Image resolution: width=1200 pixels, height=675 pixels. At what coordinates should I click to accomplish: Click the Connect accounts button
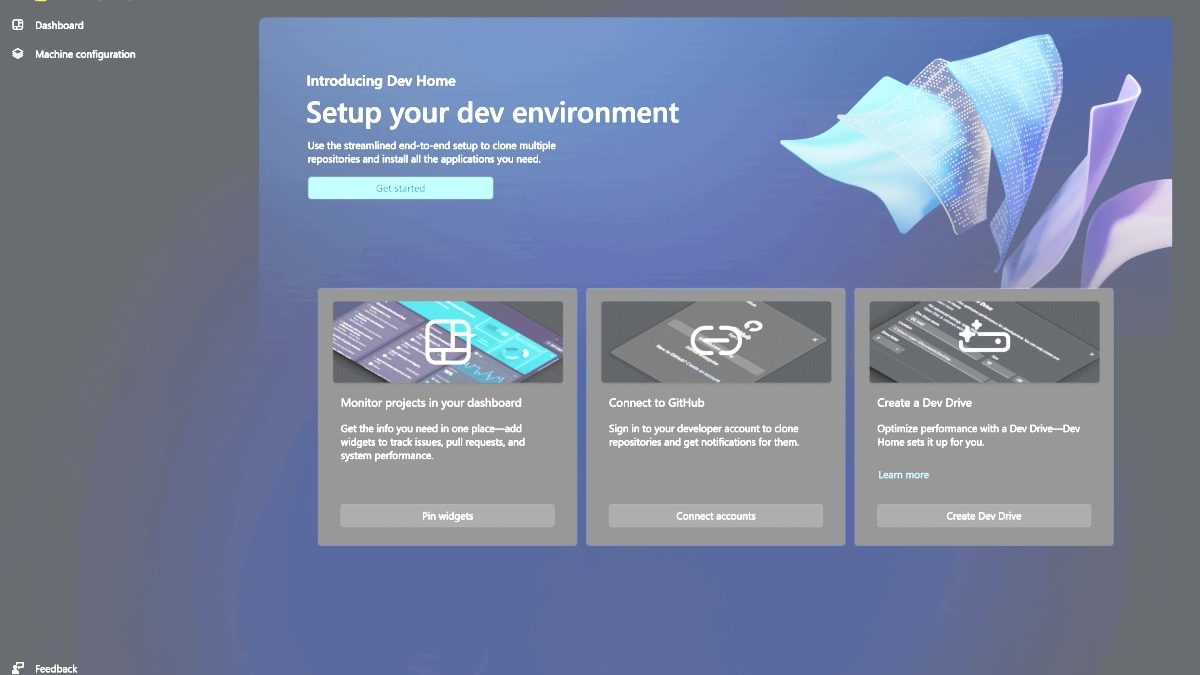tap(716, 516)
